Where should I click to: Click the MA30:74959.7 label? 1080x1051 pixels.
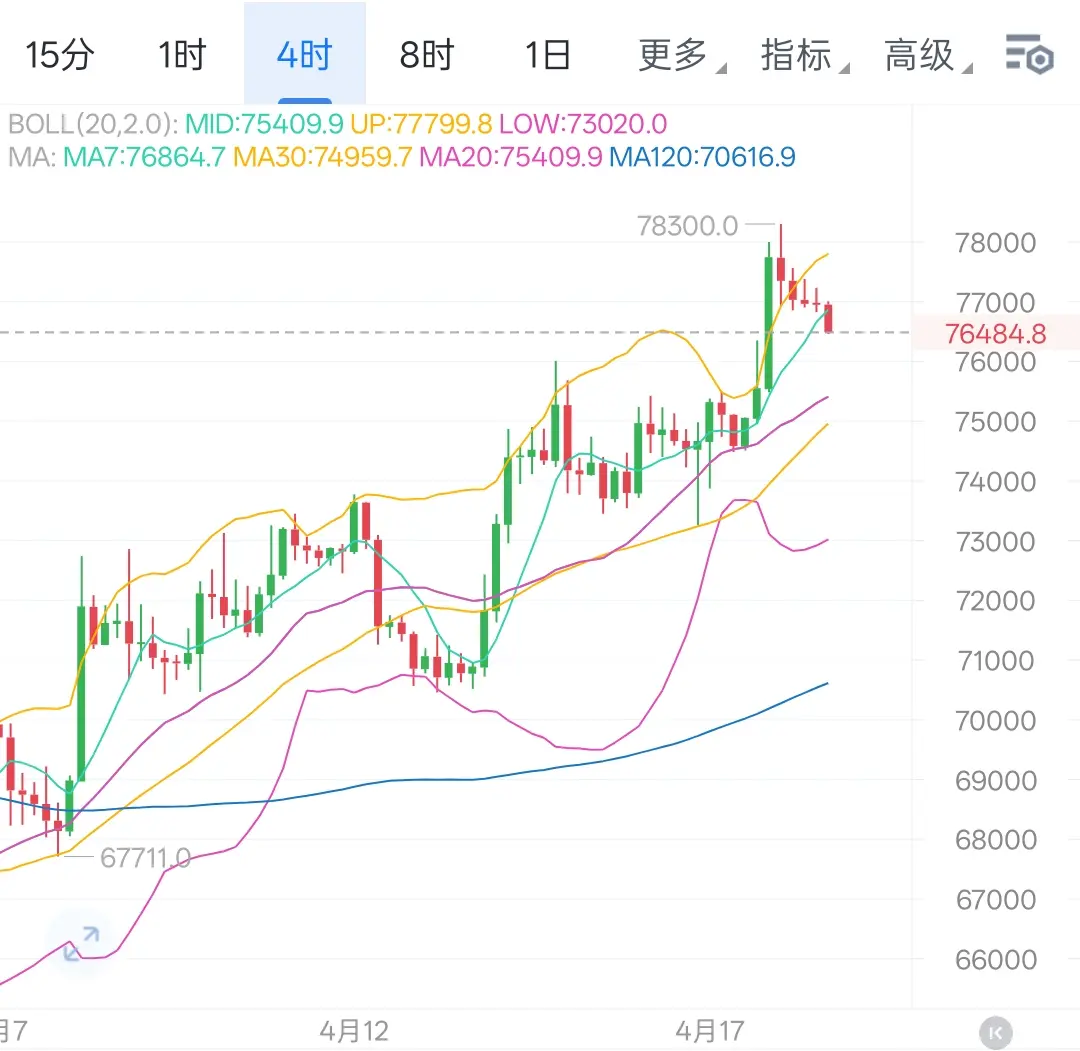(322, 157)
